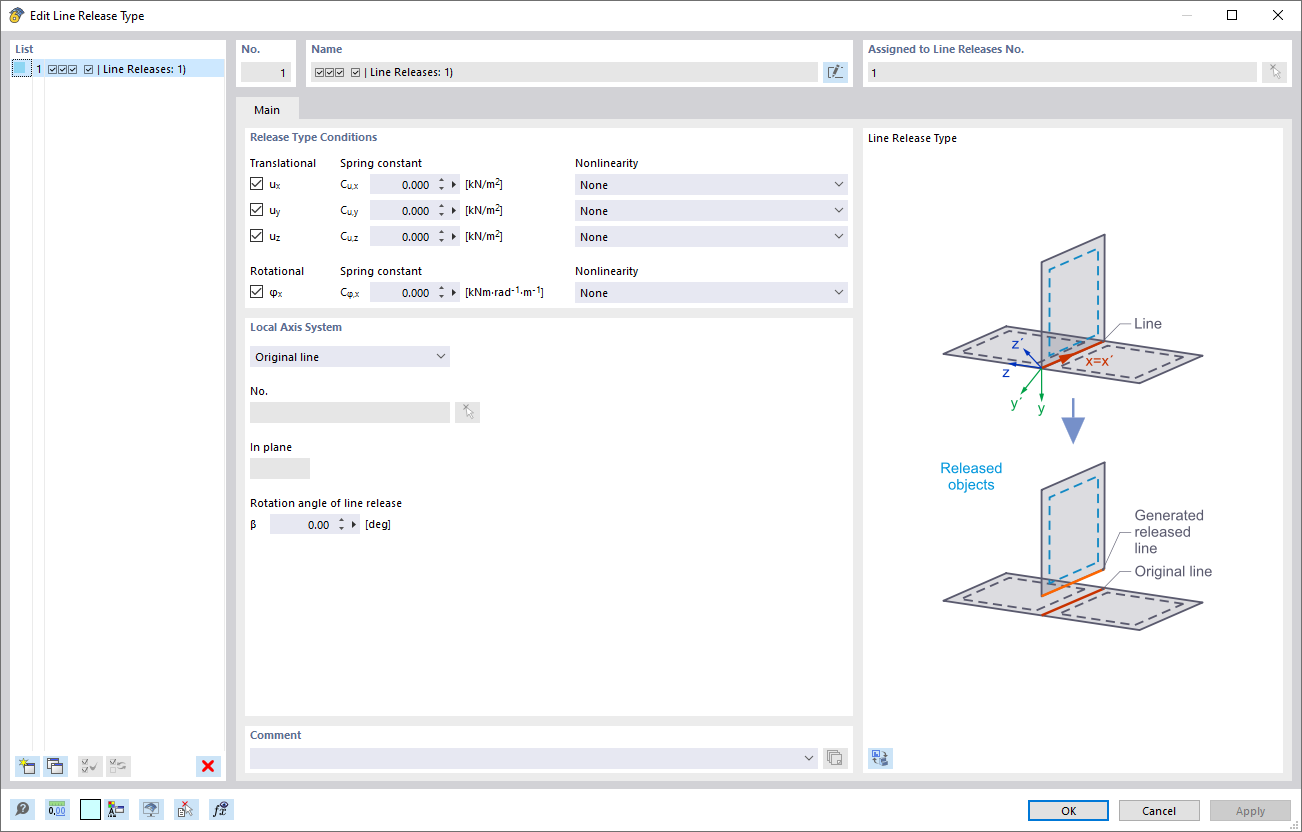Create a new line release type
The height and width of the screenshot is (832, 1302).
pos(26,766)
